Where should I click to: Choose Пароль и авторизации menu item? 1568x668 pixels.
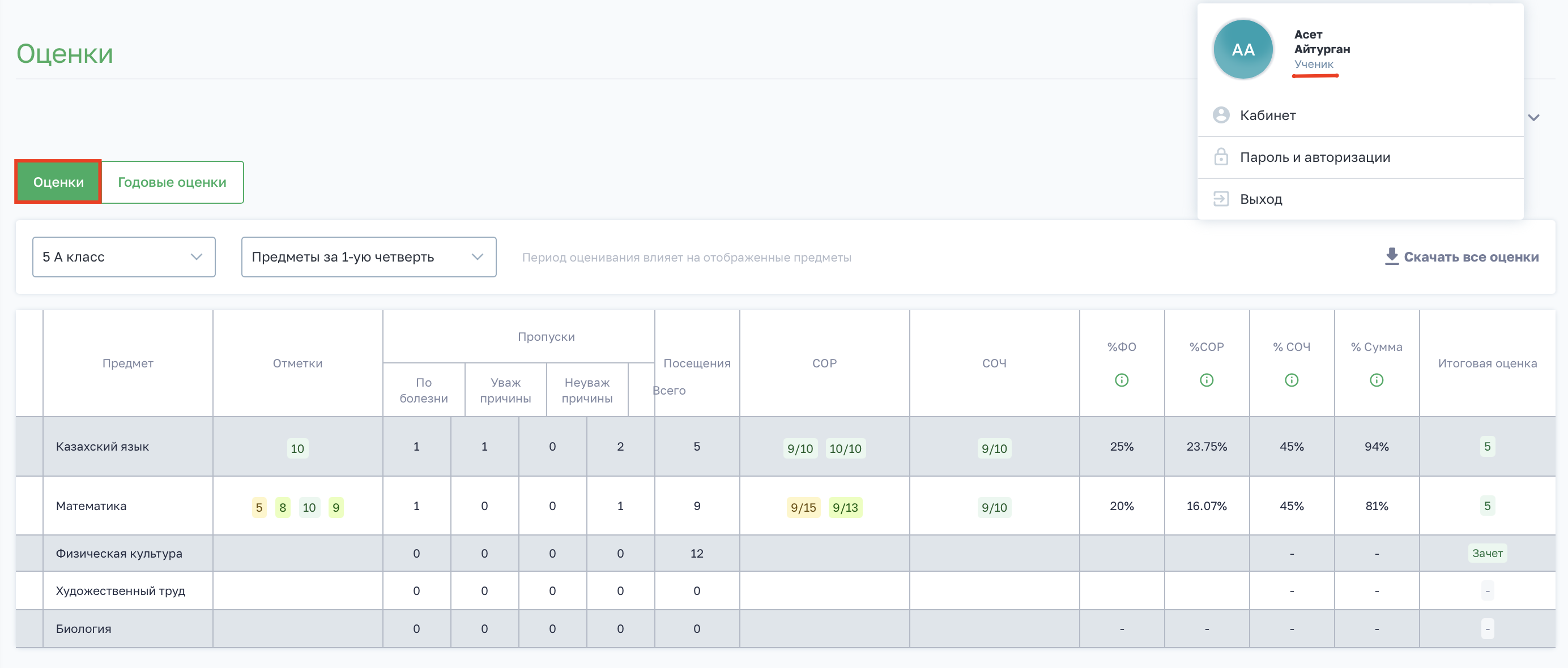pyautogui.click(x=1315, y=157)
